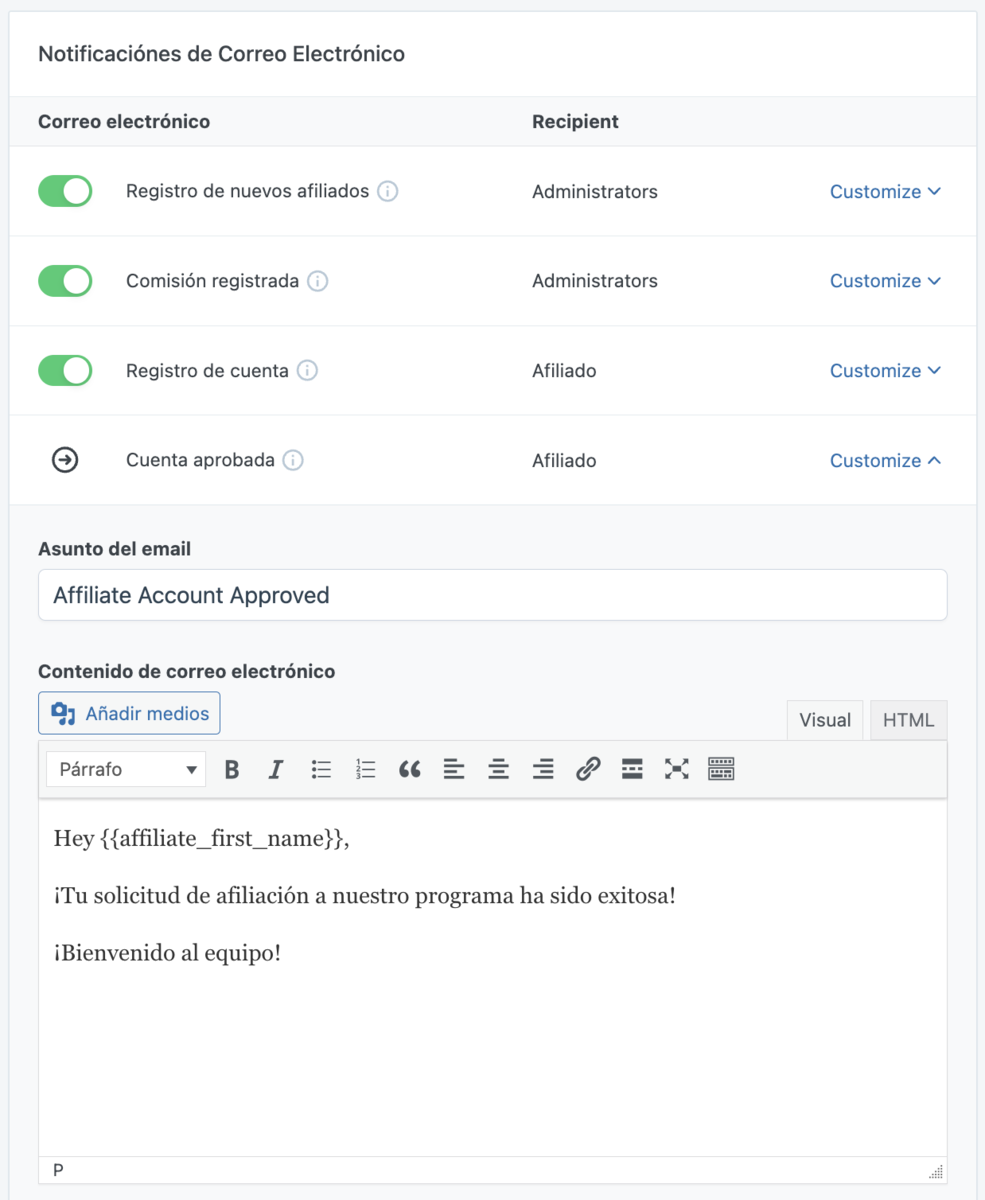This screenshot has height=1200, width=985.
Task: Open the Párrafo format dropdown
Action: pyautogui.click(x=126, y=769)
